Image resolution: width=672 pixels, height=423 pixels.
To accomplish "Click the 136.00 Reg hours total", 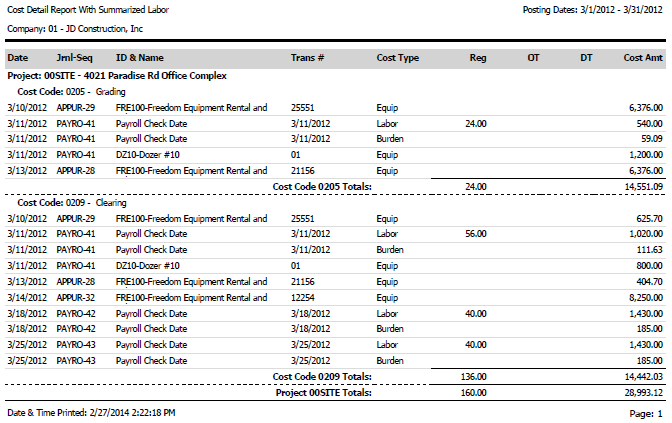I will 474,377.
